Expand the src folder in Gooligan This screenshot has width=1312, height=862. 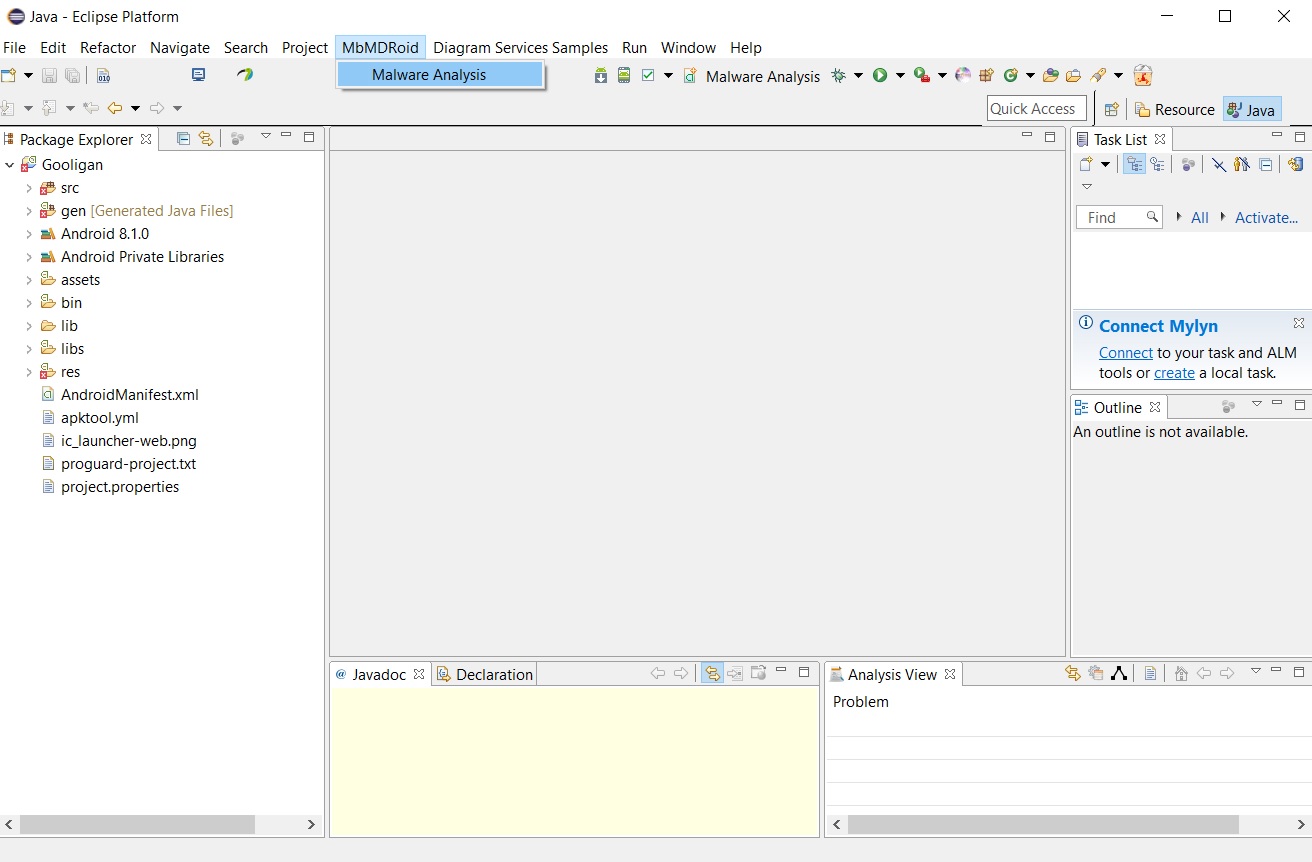point(29,188)
